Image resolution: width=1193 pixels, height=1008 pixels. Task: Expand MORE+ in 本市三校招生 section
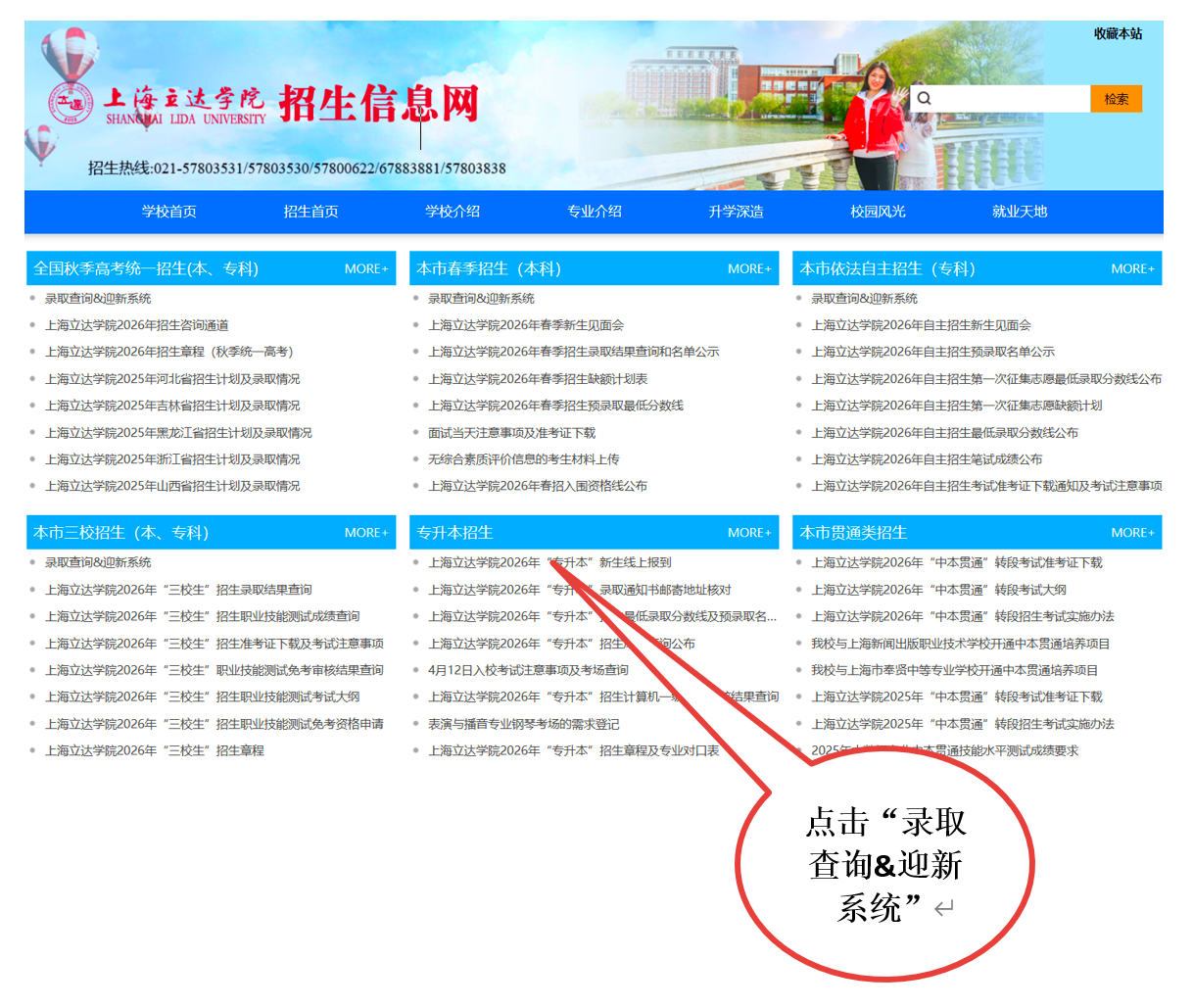click(x=366, y=533)
